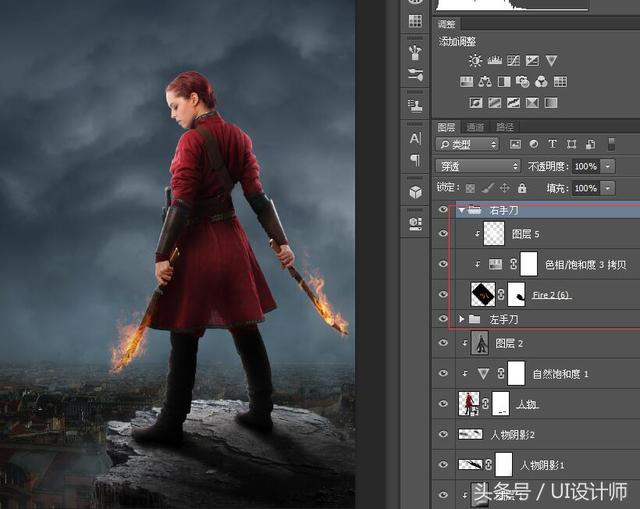Hide the 色相/饱和度 3 拷贝 layer

(x=443, y=264)
